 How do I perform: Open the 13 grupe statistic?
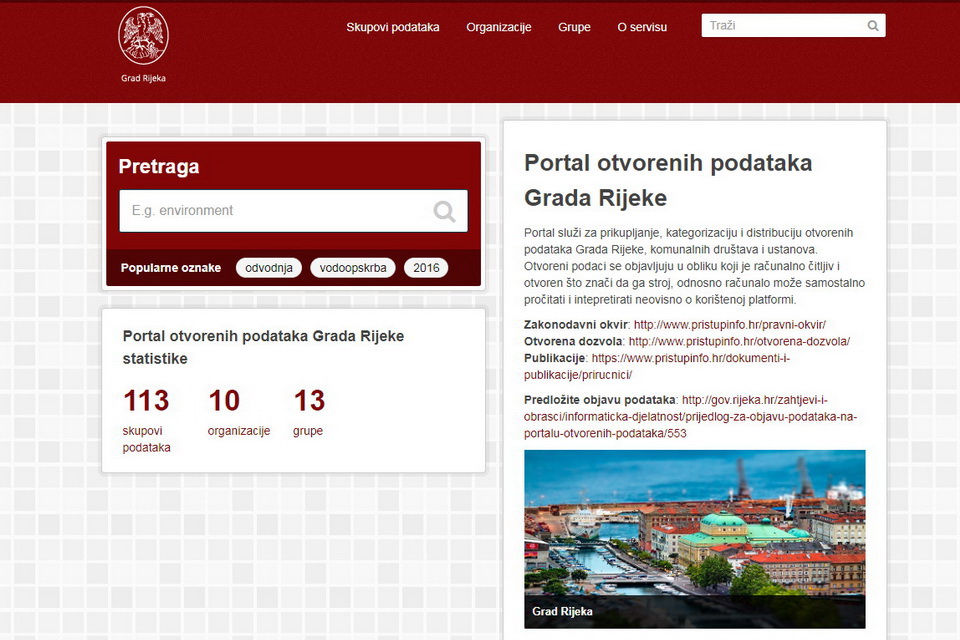[309, 401]
